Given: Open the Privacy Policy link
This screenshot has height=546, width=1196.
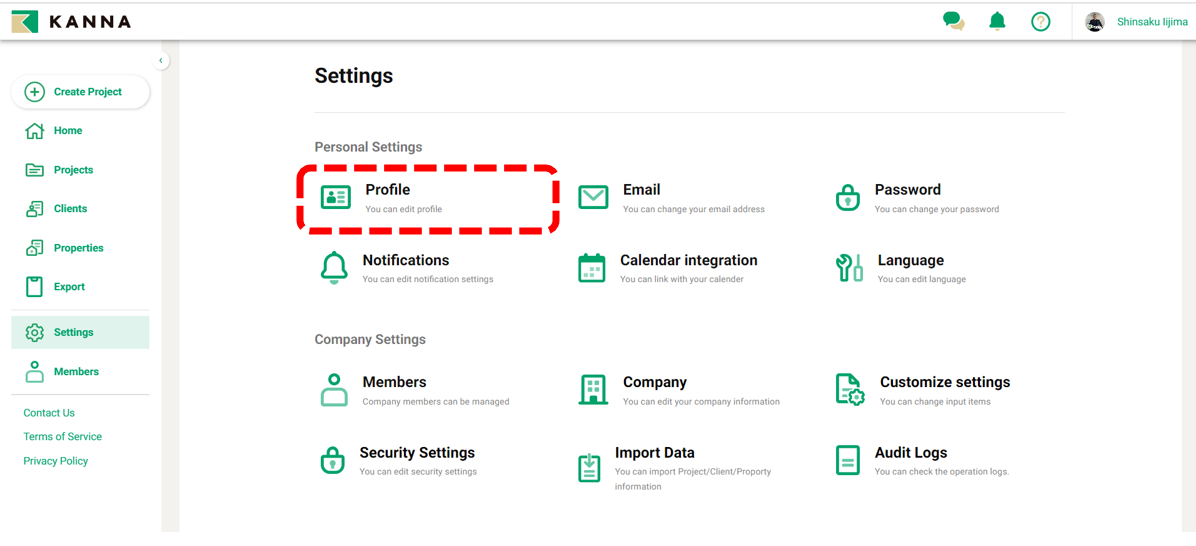Looking at the screenshot, I should (56, 461).
